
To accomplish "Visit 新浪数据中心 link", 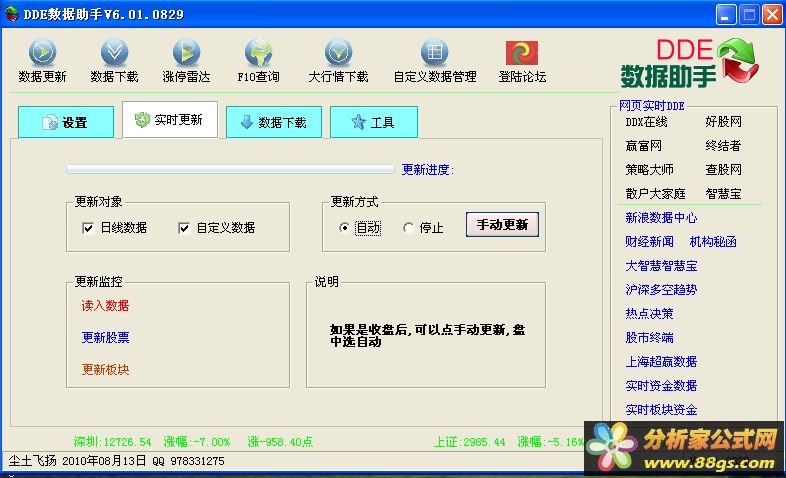I will (661, 217).
